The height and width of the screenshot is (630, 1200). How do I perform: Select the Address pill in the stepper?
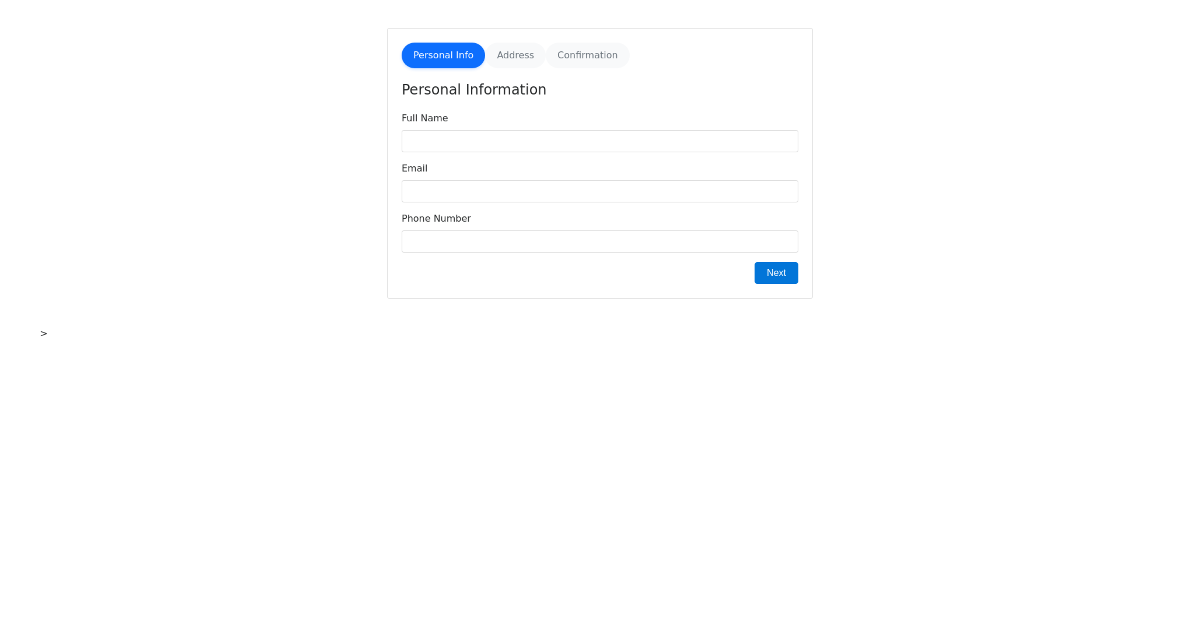coord(515,55)
